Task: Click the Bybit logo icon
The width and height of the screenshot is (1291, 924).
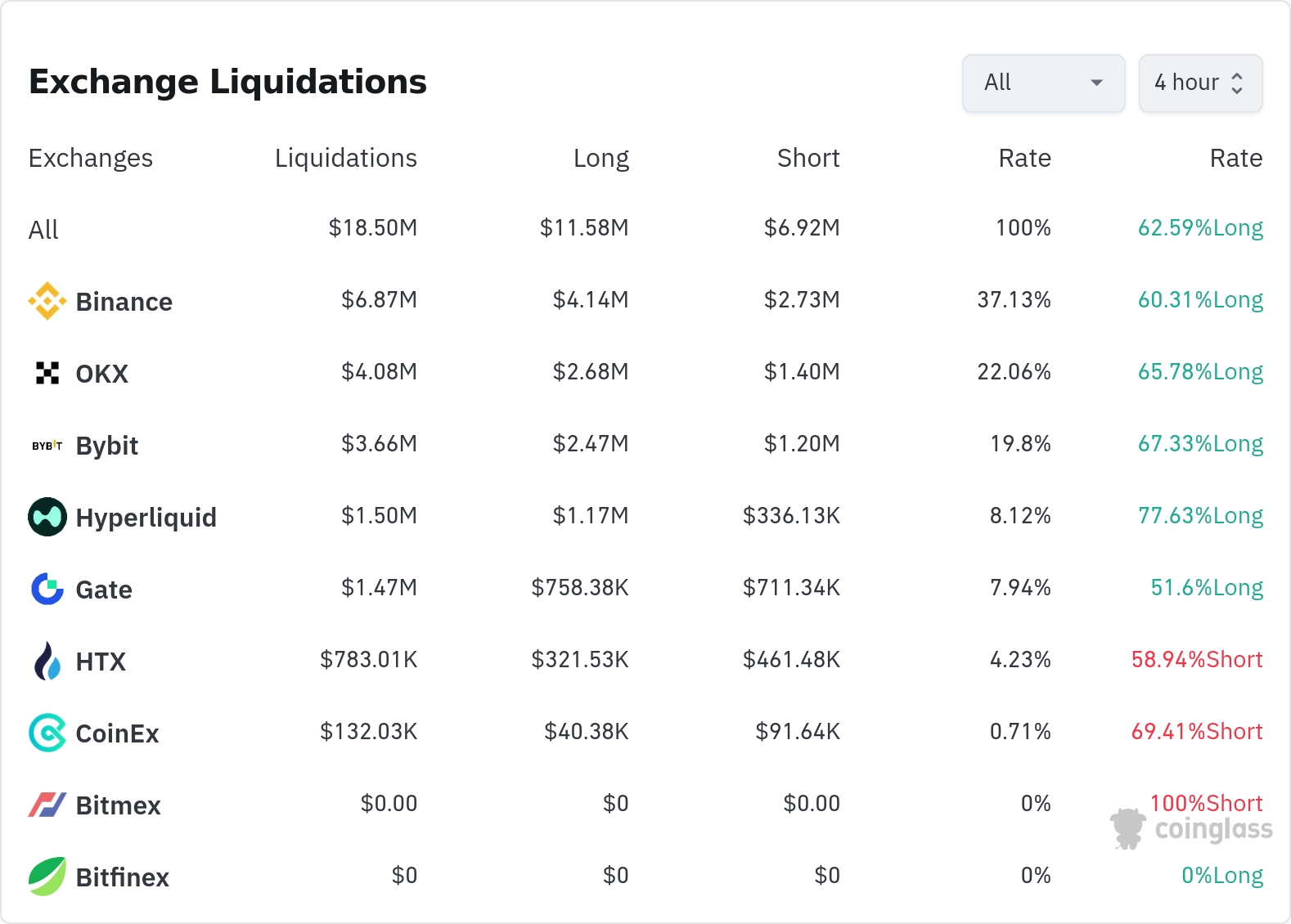Action: 47,446
